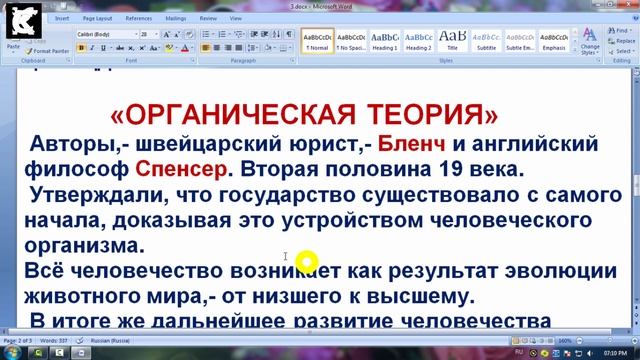Click Format Painter
This screenshot has height=360, width=640.
47,51
